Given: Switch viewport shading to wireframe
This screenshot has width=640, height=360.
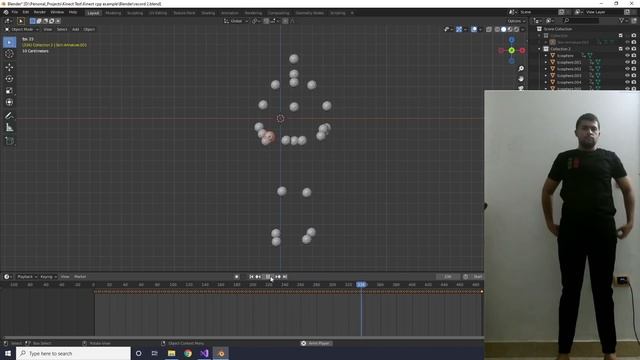Looking at the screenshot, I should (497, 29).
